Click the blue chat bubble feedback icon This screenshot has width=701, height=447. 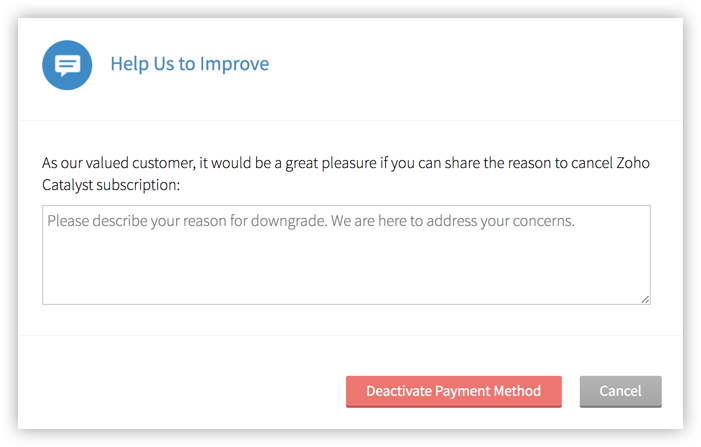point(67,65)
